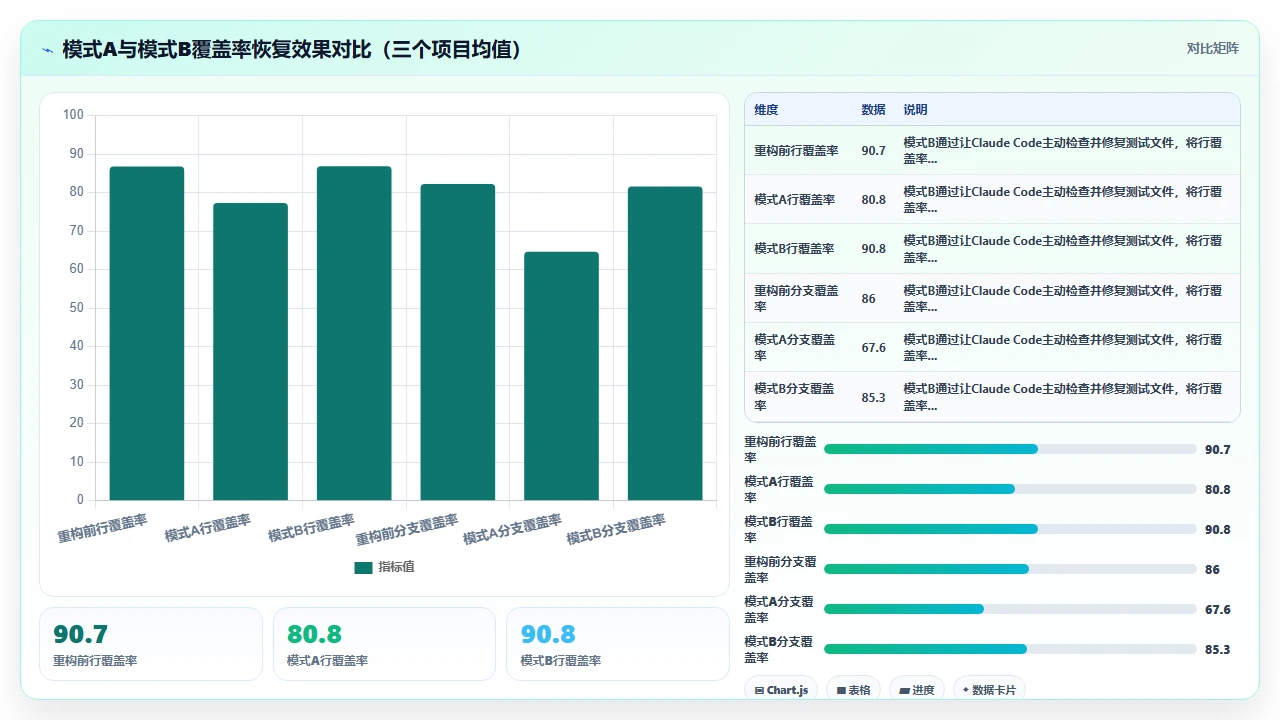Select the 数据卡片 chip at bottom
The image size is (1280, 720).
989,690
